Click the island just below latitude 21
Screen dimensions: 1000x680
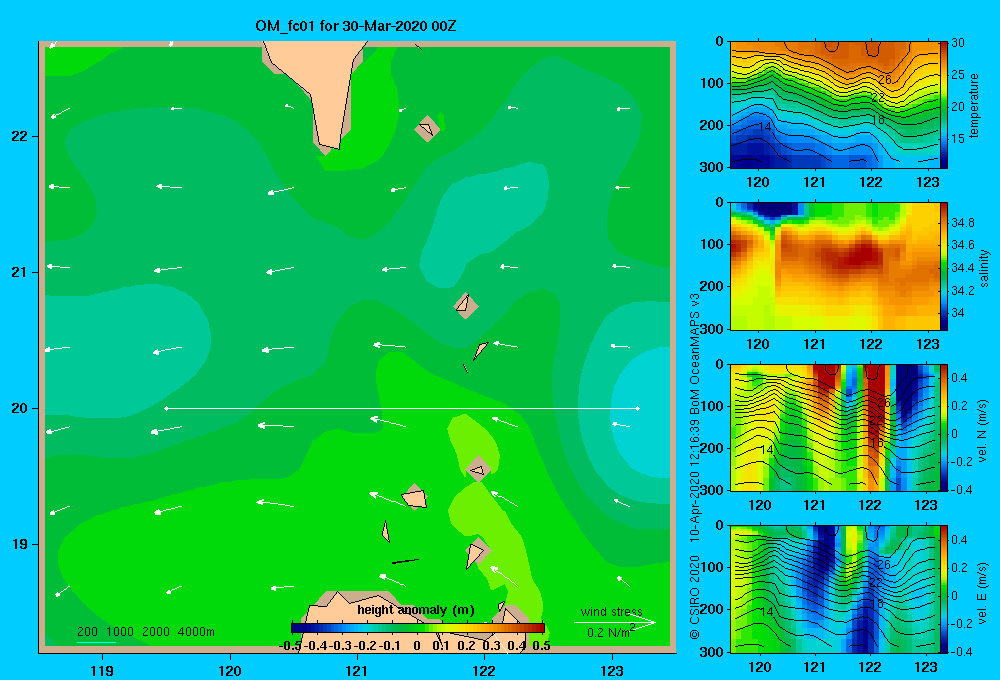click(466, 305)
